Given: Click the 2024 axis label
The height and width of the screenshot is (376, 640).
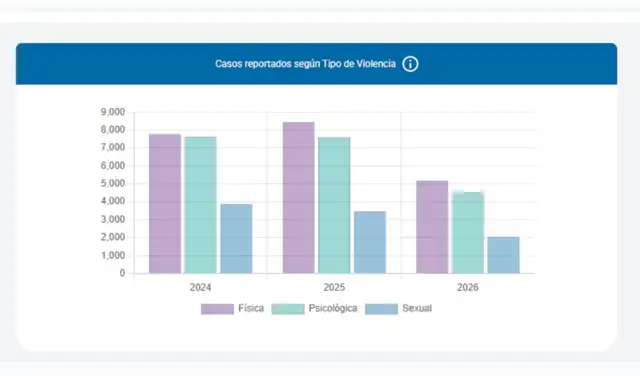Looking at the screenshot, I should [x=200, y=287].
